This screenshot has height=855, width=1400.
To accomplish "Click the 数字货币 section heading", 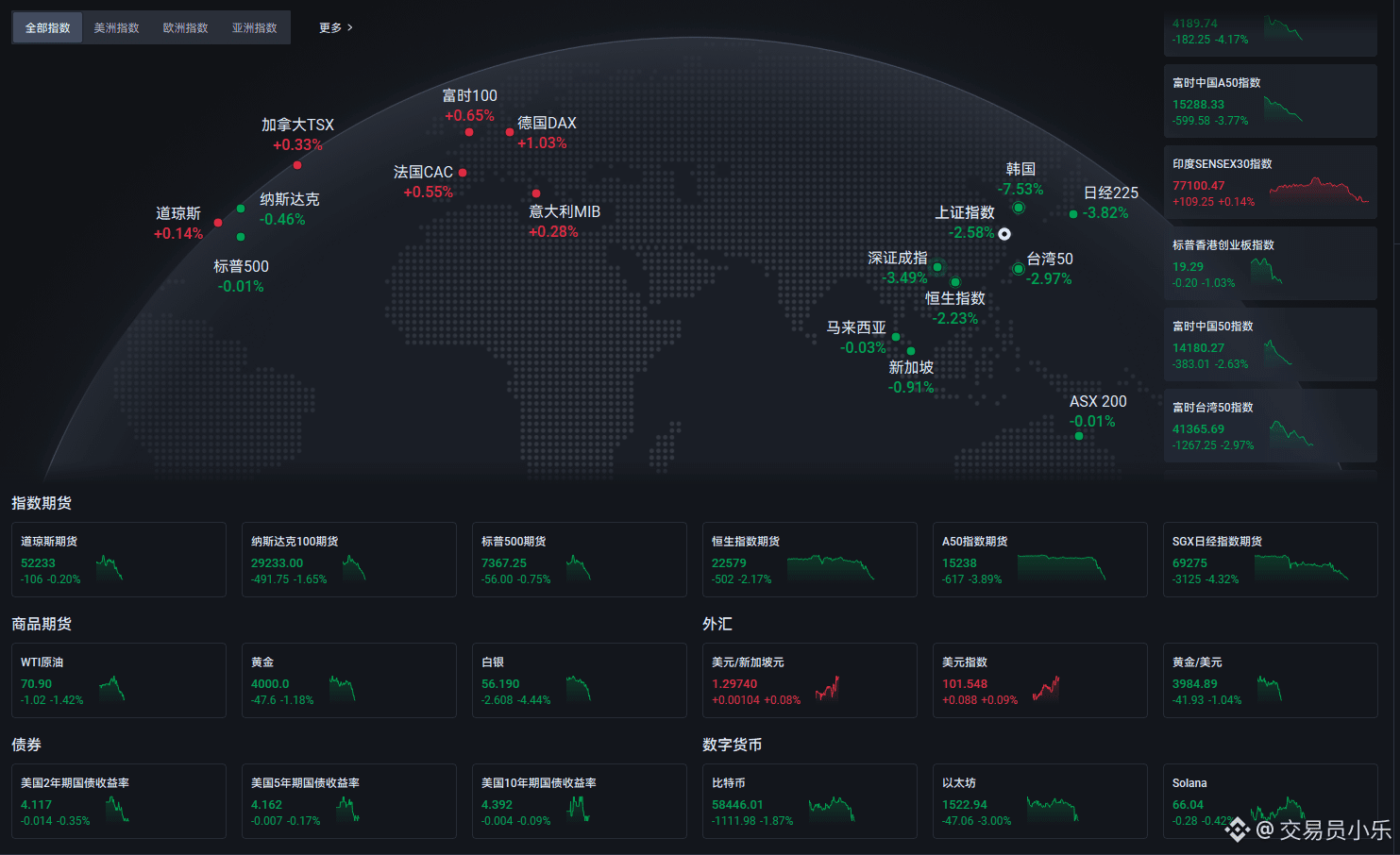I will pyautogui.click(x=733, y=745).
